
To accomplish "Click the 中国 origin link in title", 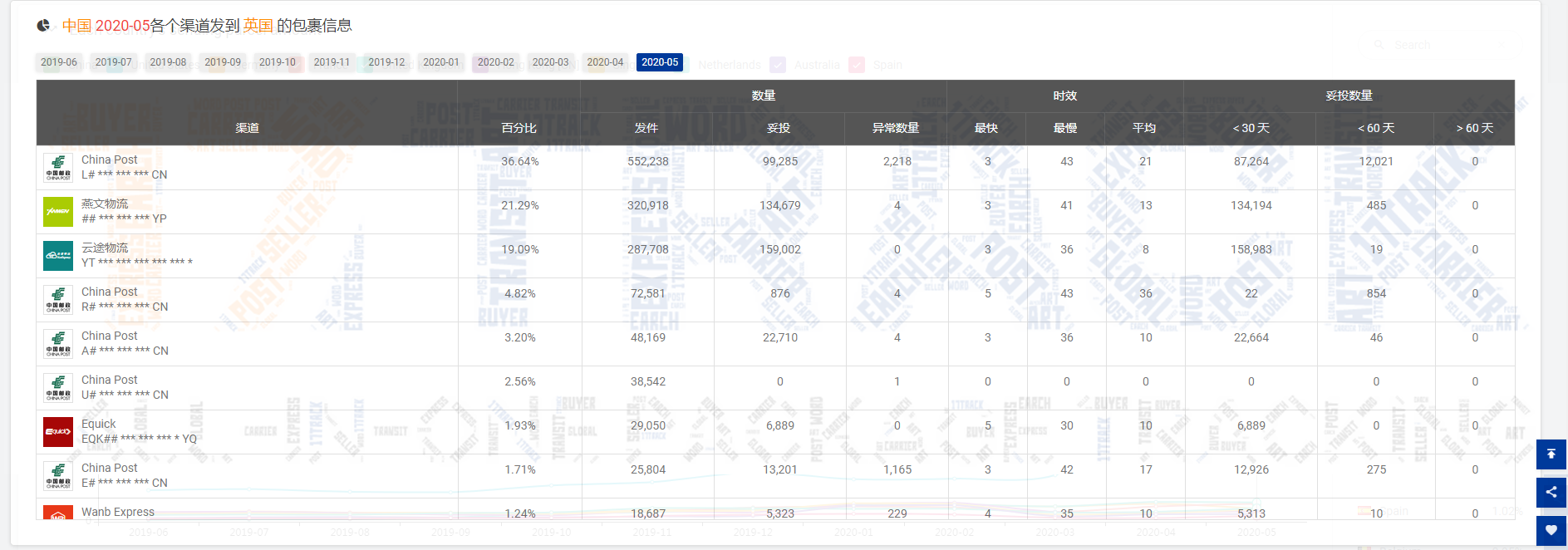I will (76, 26).
